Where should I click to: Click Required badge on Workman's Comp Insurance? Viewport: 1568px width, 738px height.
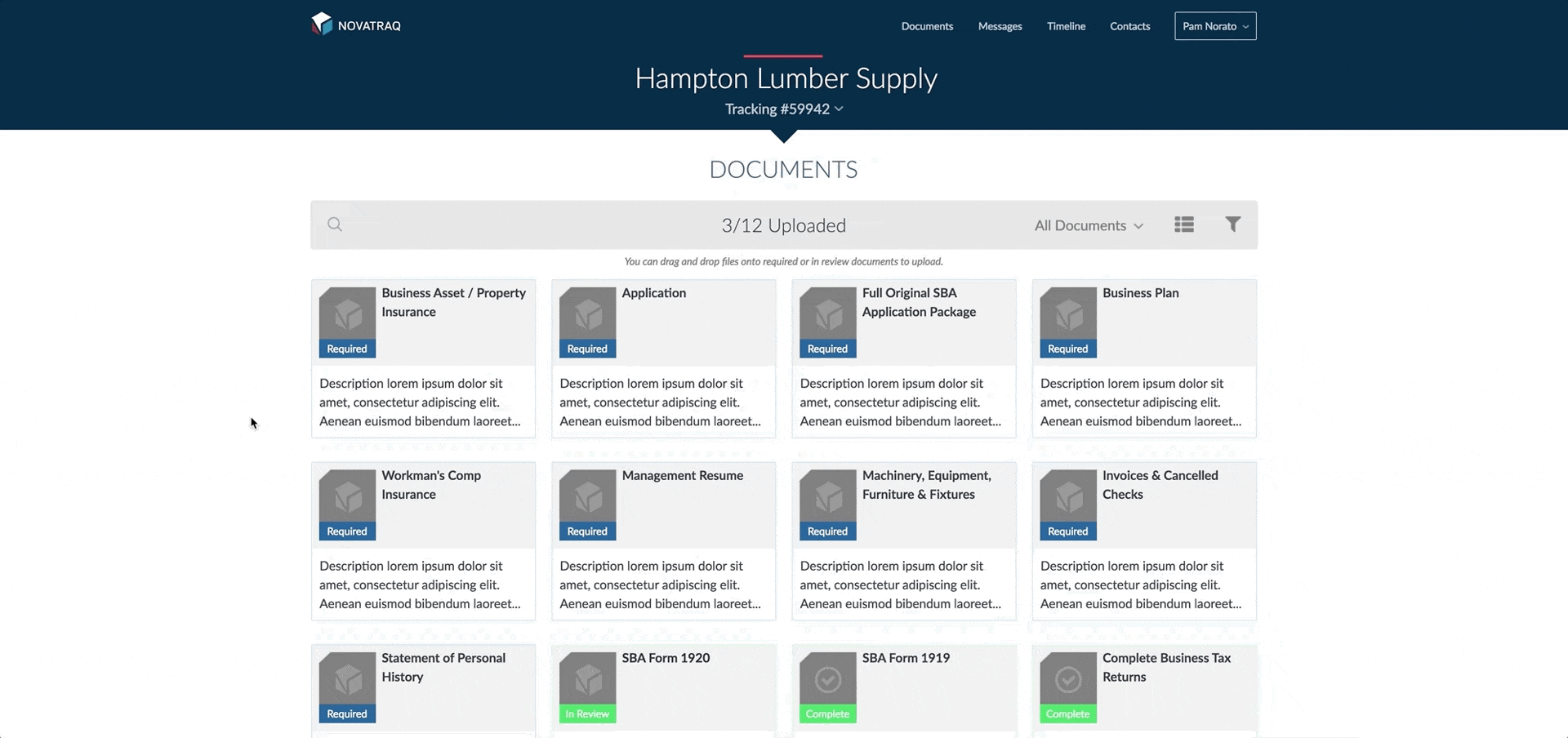347,531
